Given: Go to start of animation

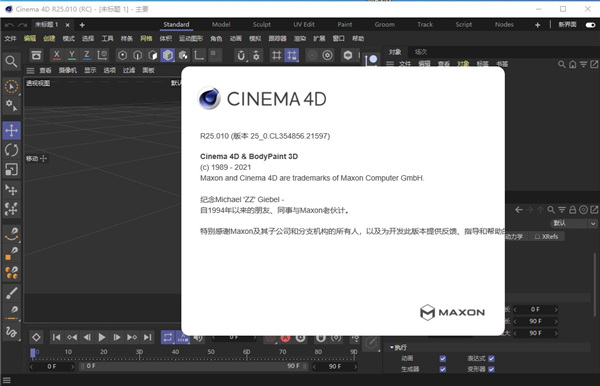Looking at the screenshot, I should 56,337.
